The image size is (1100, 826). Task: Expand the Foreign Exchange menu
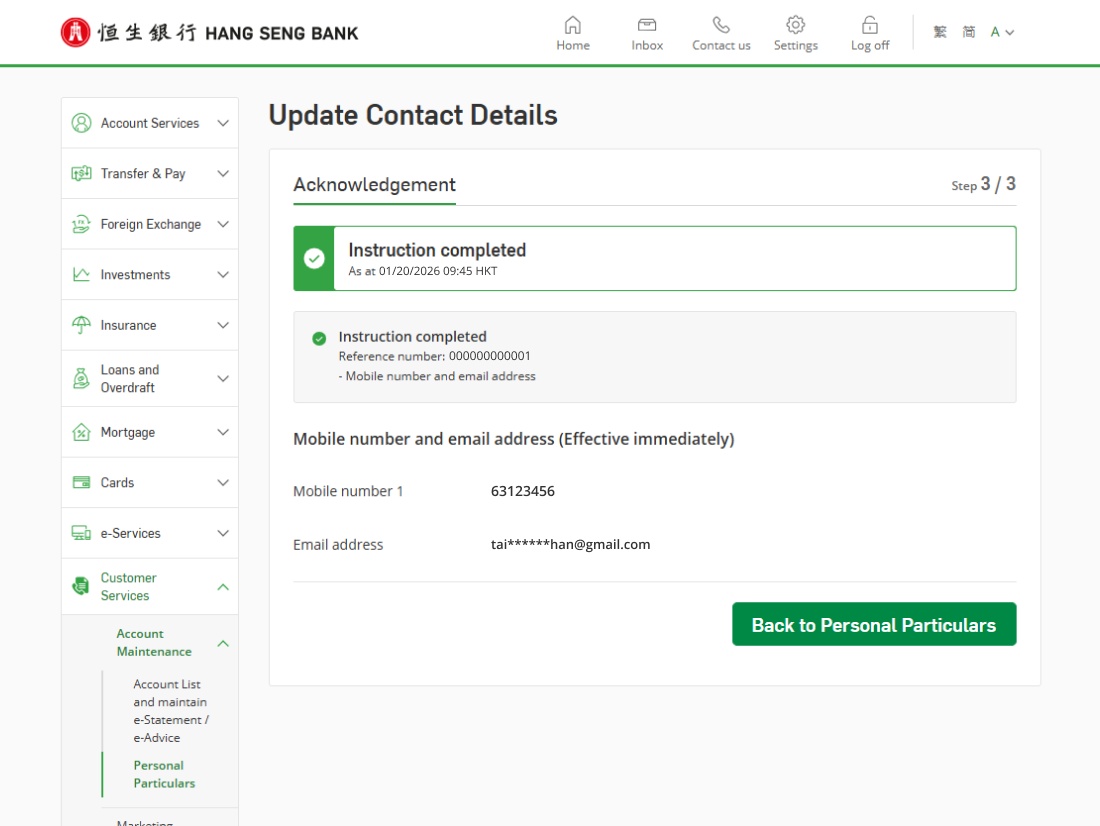pyautogui.click(x=223, y=224)
